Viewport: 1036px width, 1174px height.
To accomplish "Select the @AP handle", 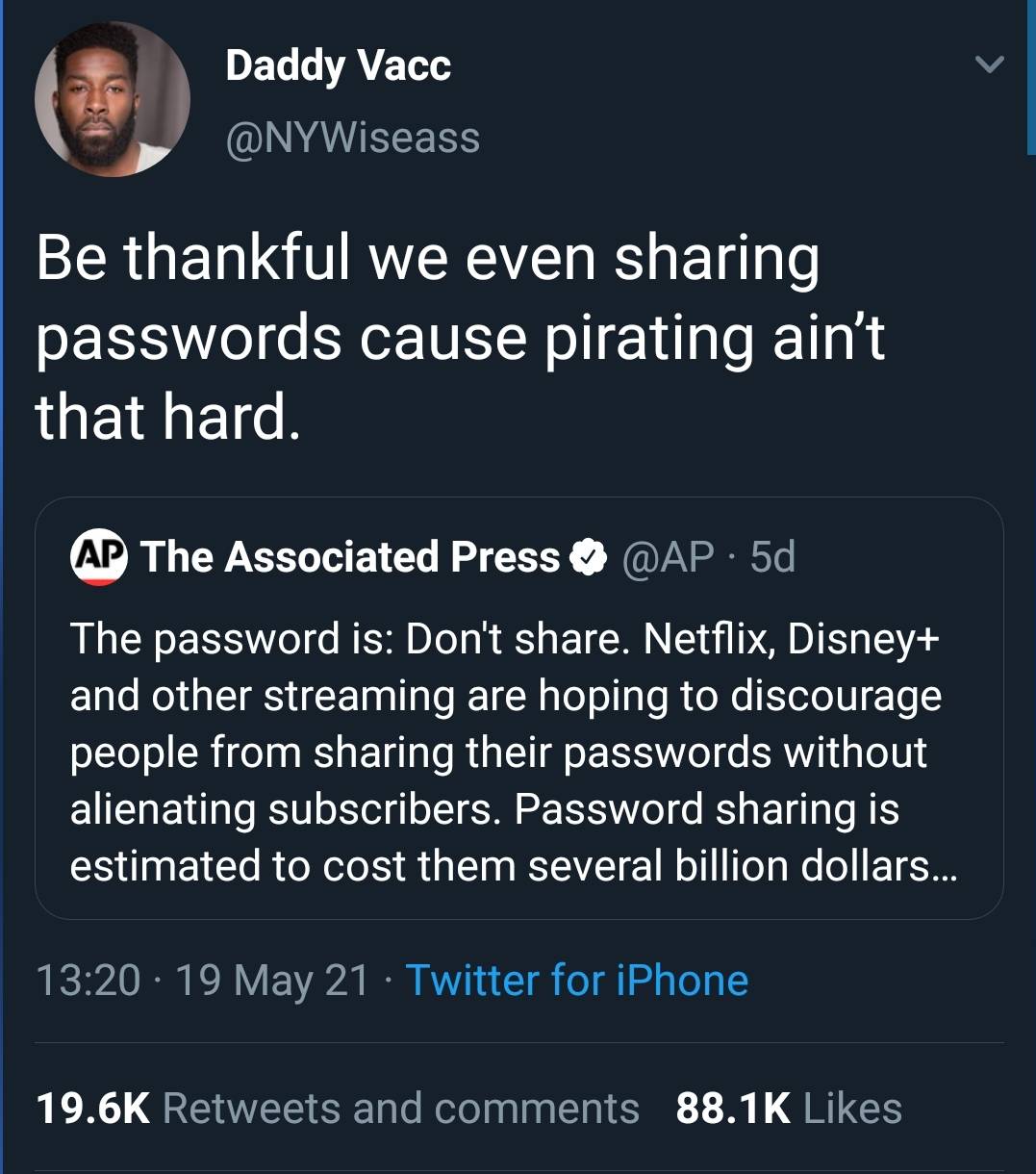I will (671, 557).
